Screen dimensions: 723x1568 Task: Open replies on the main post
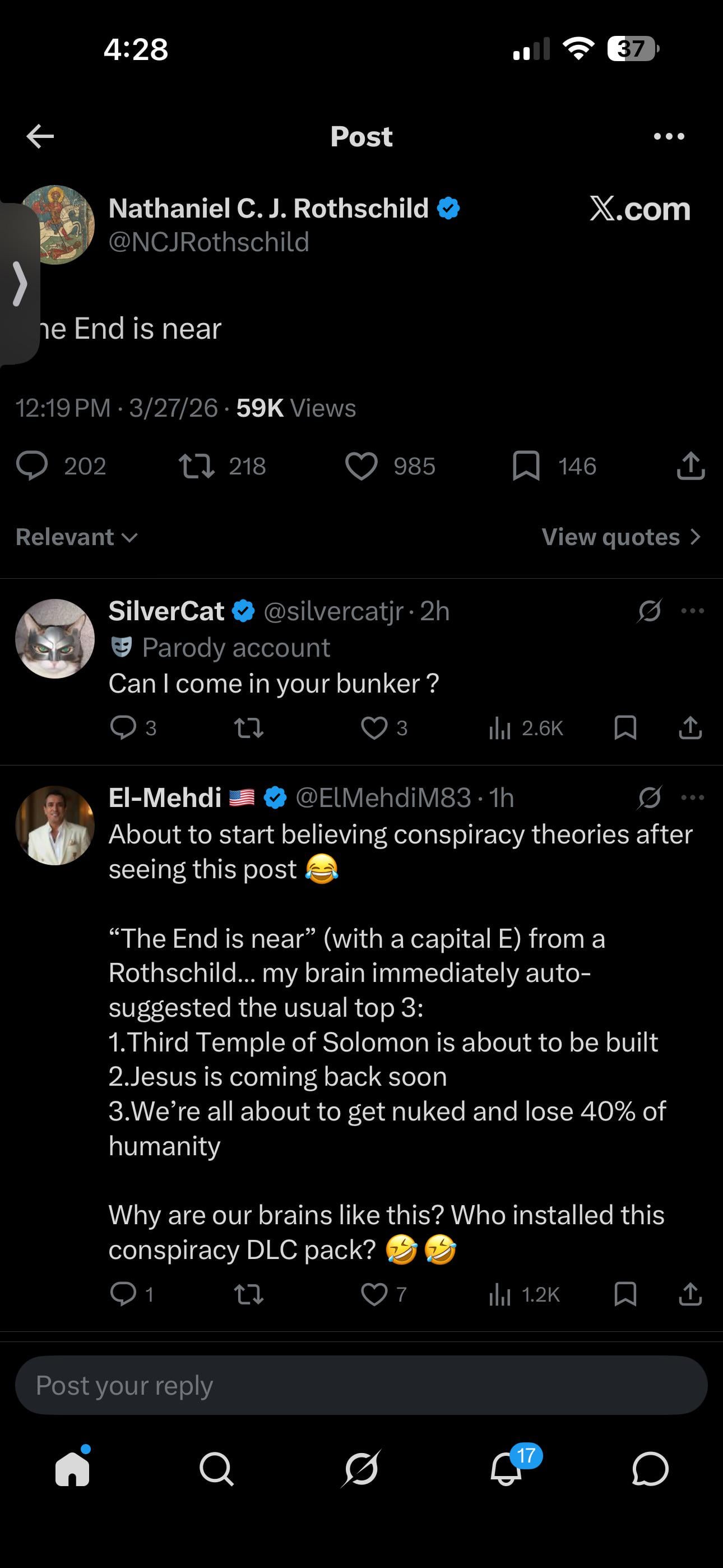pyautogui.click(x=31, y=466)
